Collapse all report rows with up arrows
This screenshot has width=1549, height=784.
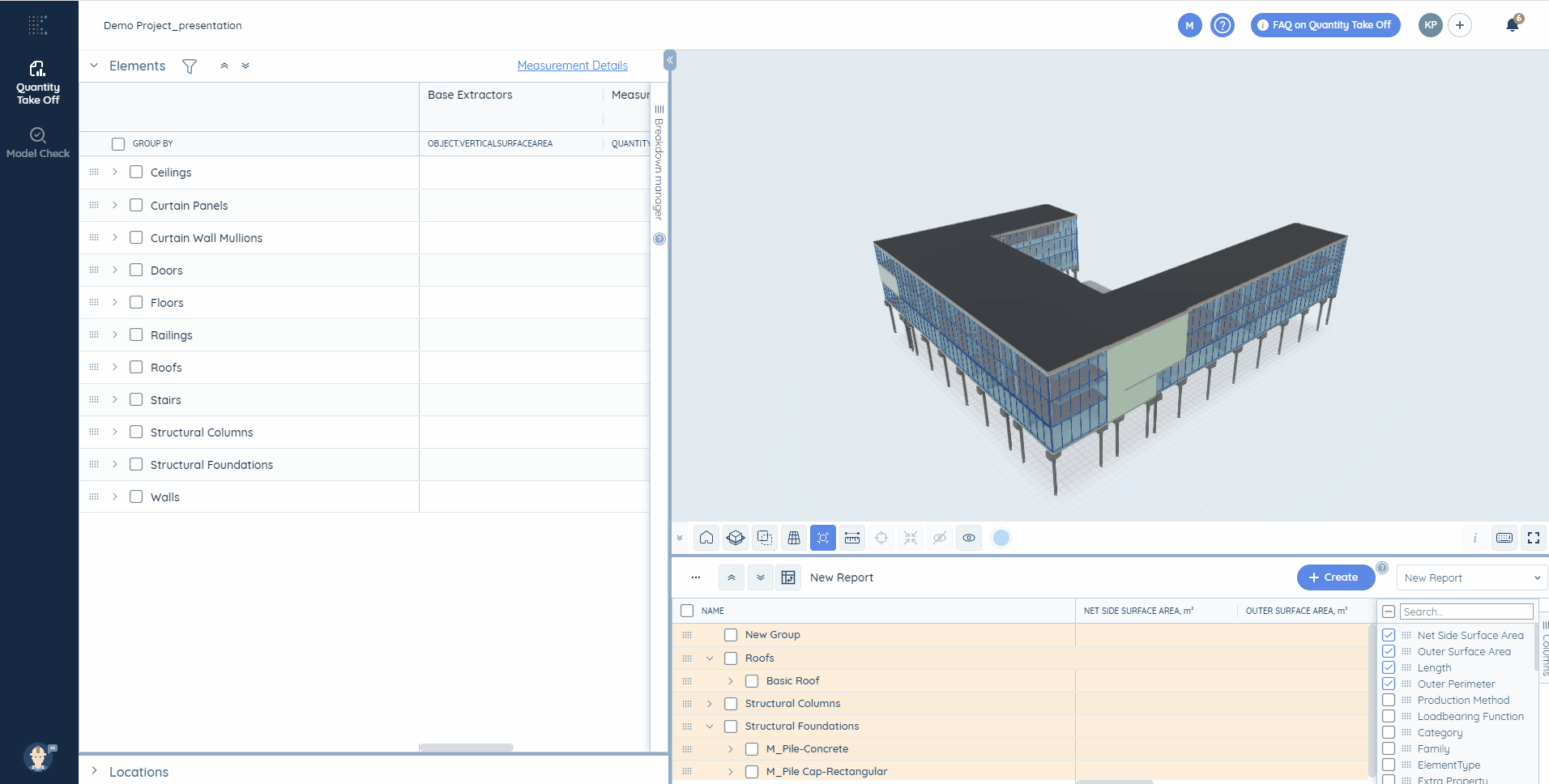click(x=732, y=577)
